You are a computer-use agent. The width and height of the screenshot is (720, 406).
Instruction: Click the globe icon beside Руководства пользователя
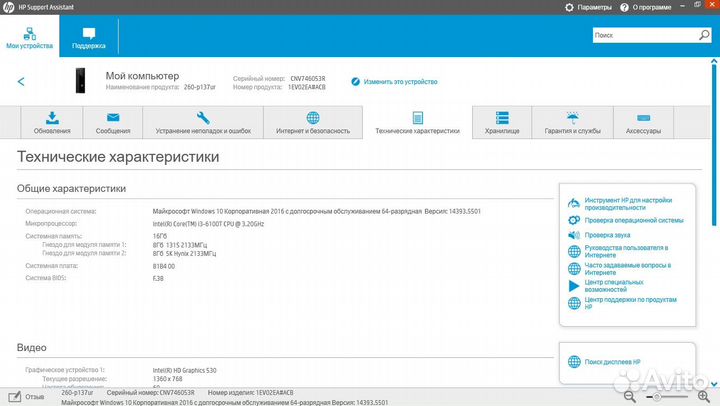click(x=574, y=251)
